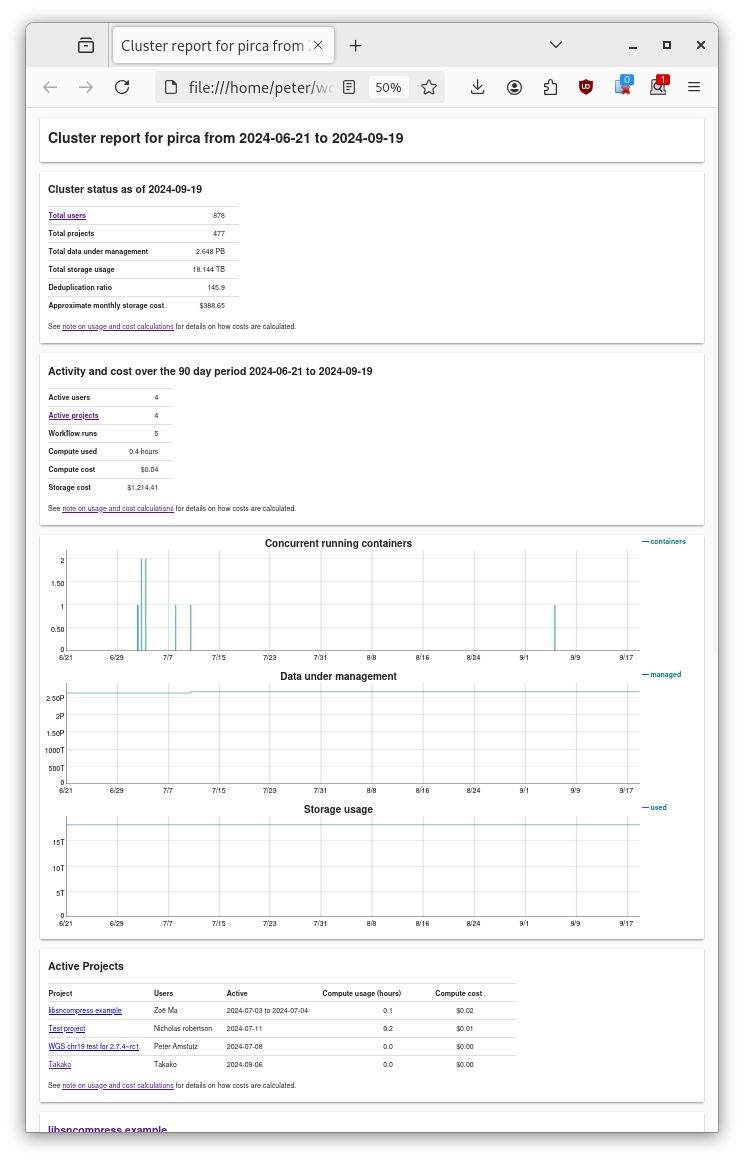Open the Total users link
Viewport: 744px width, 1161px height.
67,216
